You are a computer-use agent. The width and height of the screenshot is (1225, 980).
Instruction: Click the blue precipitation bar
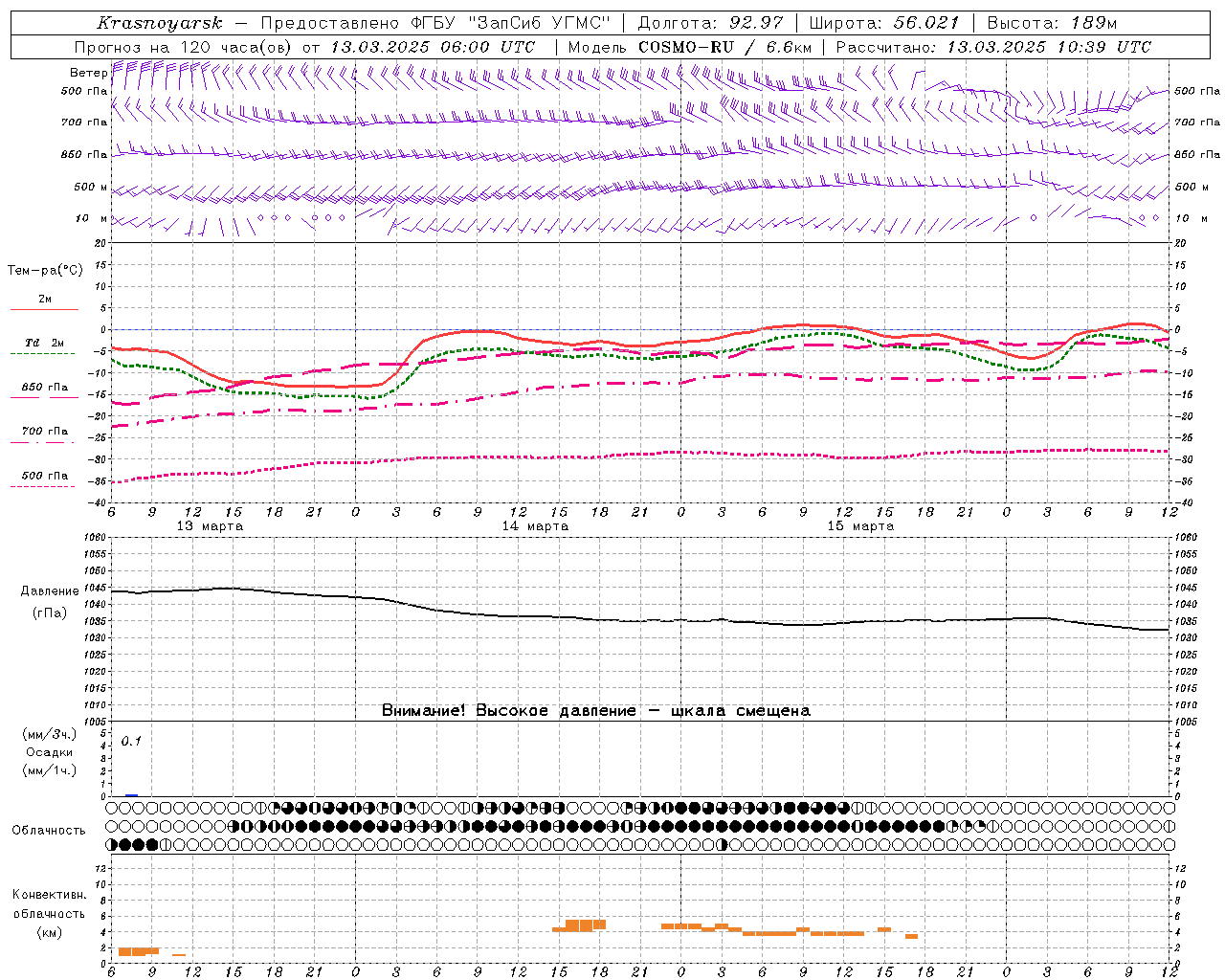131,795
